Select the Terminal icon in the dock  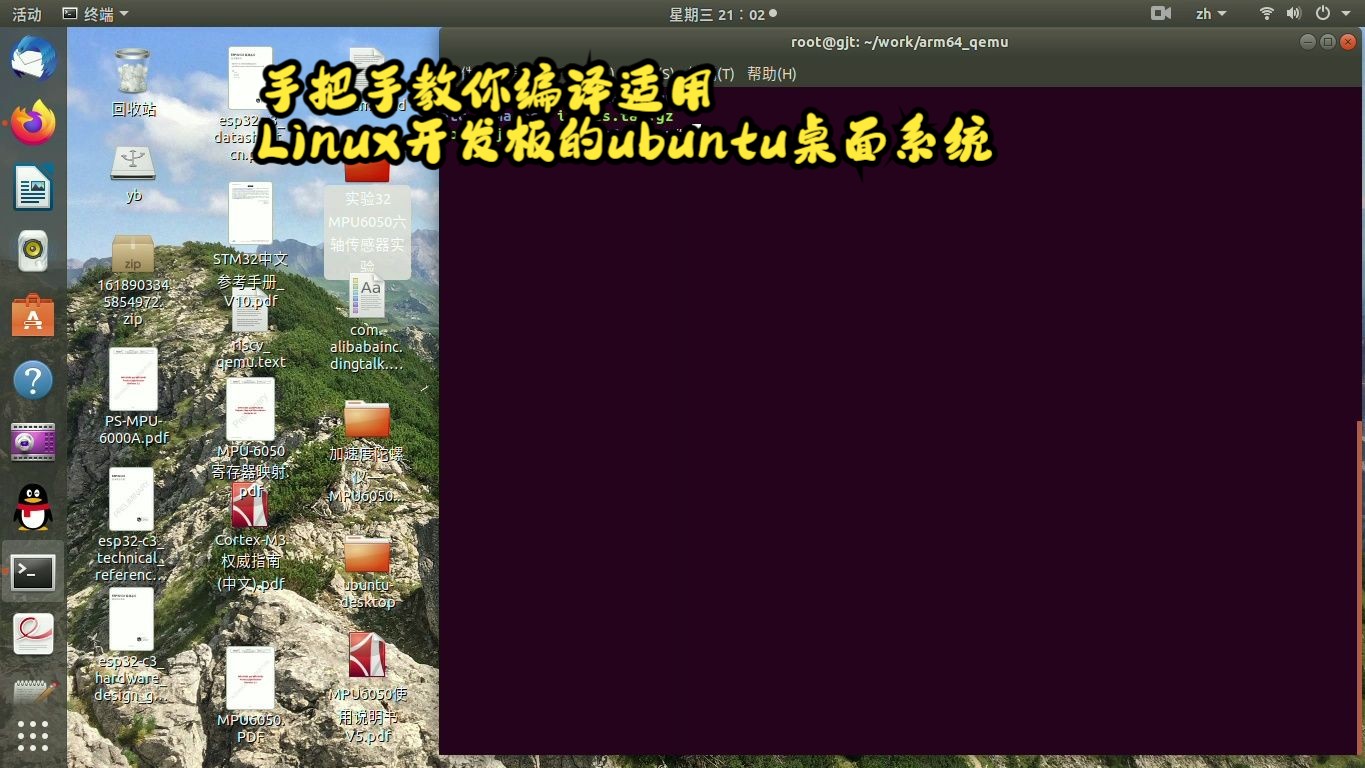[33, 572]
